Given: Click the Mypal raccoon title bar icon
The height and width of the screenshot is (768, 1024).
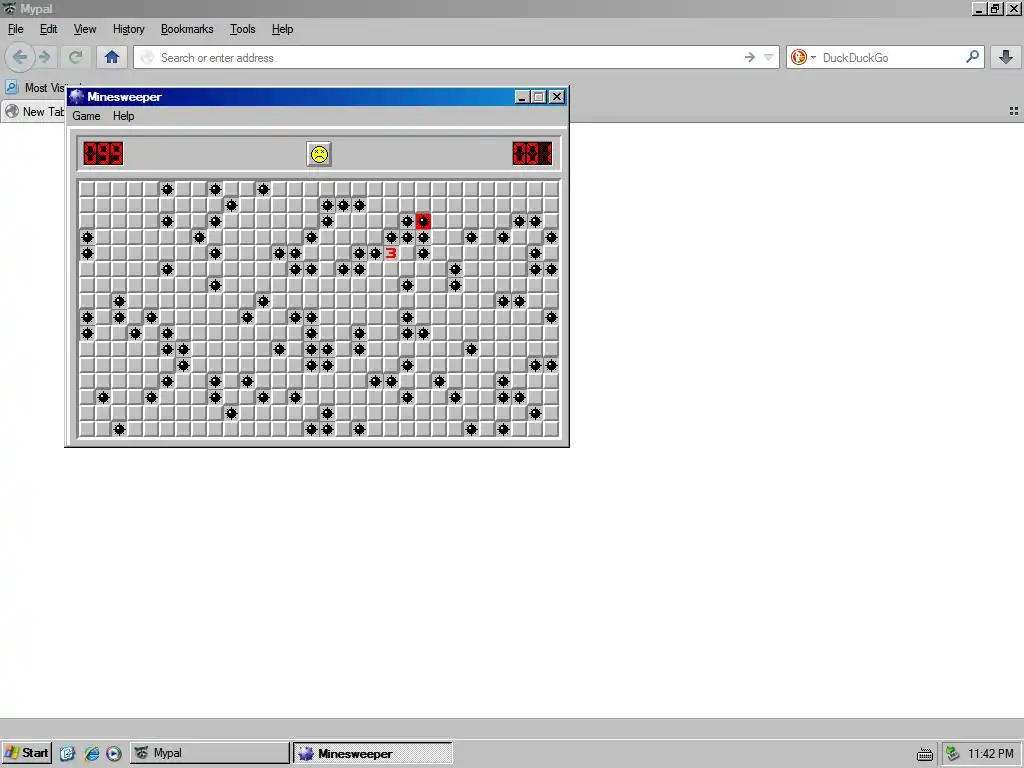Looking at the screenshot, I should pos(9,8).
